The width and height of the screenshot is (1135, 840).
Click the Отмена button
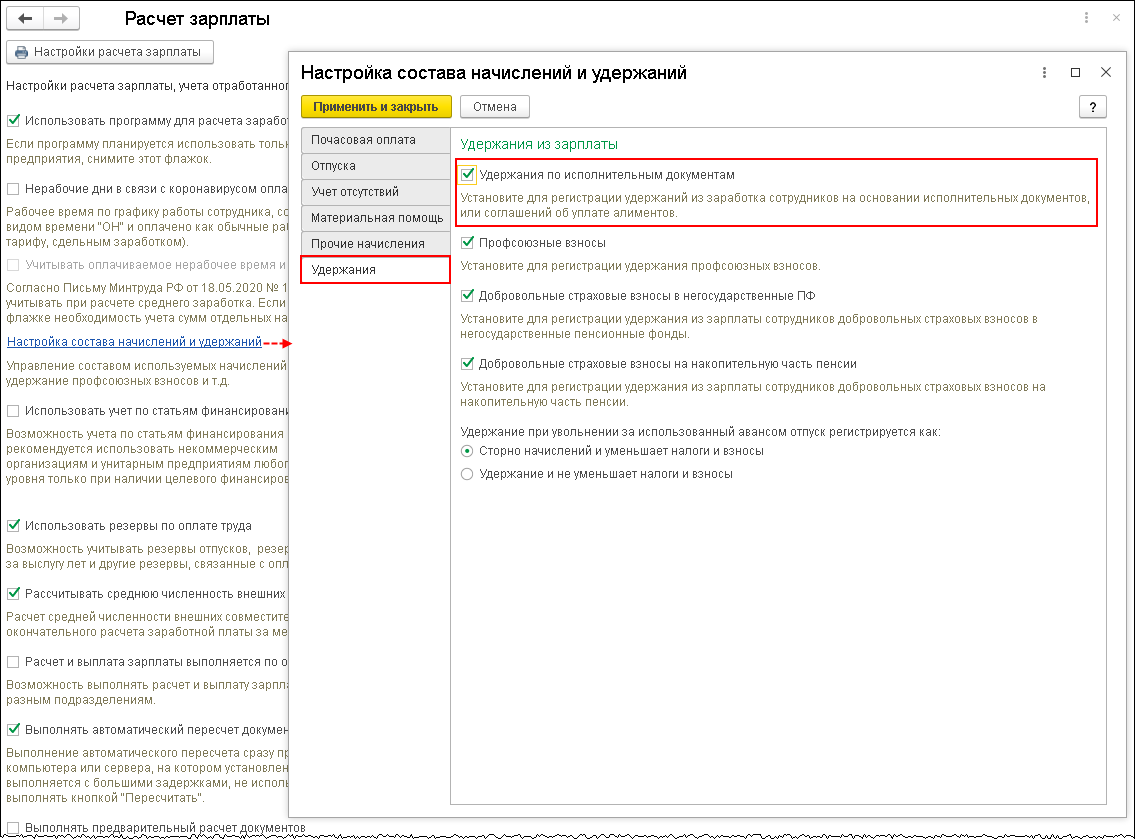coord(494,107)
